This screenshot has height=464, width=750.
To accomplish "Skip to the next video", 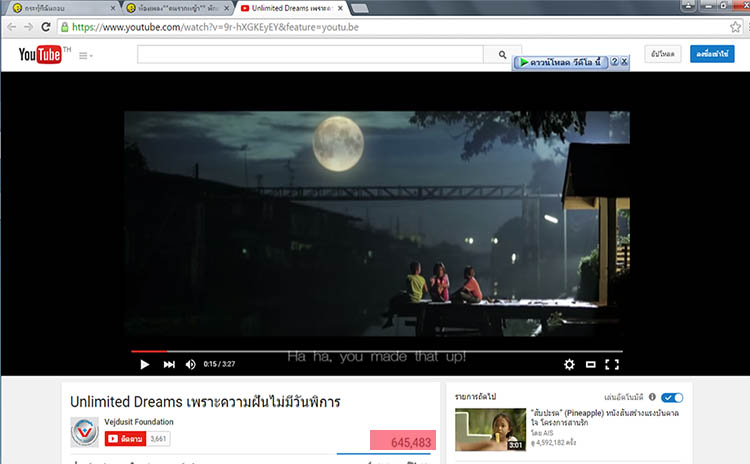I will [169, 365].
